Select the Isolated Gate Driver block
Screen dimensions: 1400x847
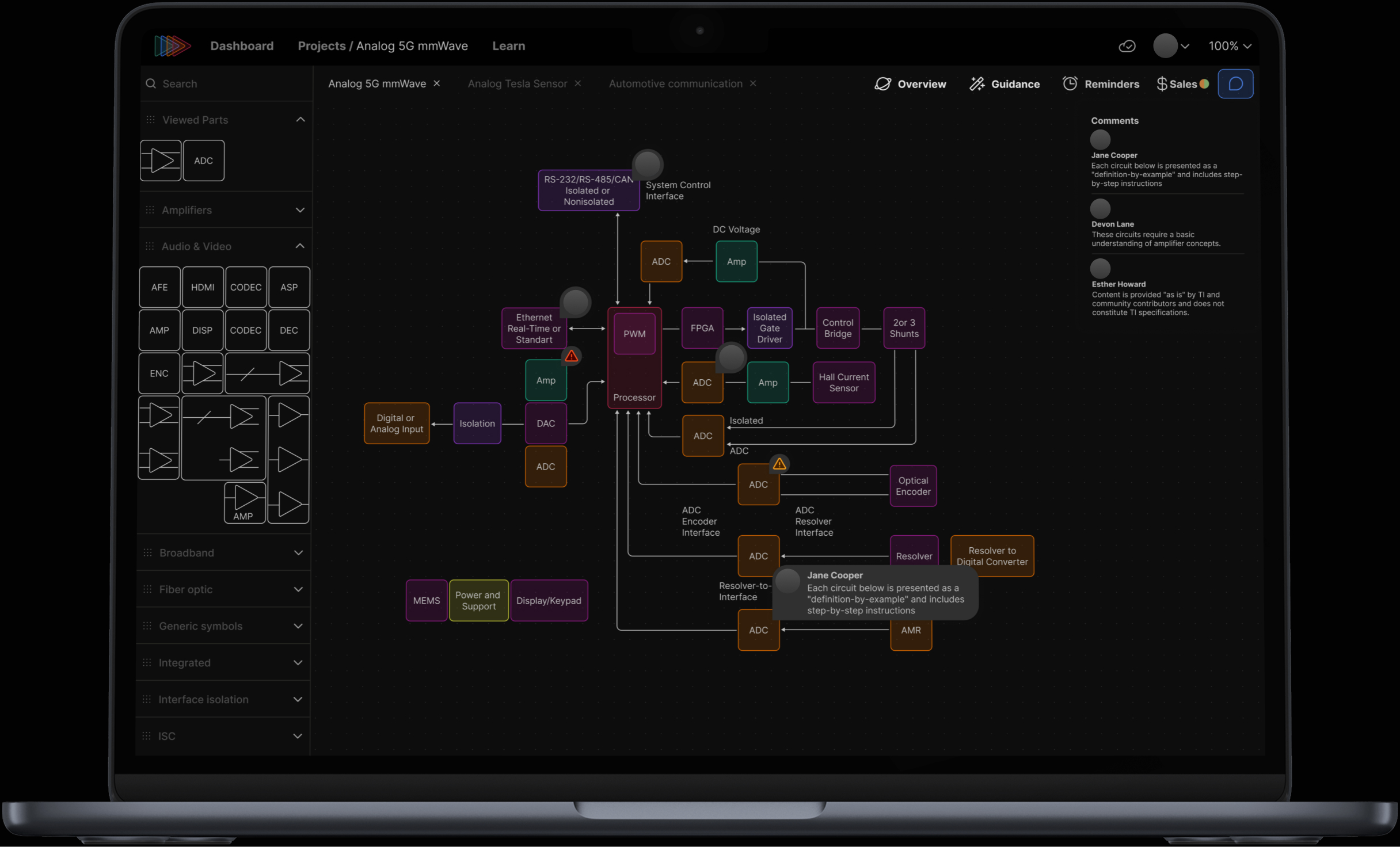[x=770, y=328]
